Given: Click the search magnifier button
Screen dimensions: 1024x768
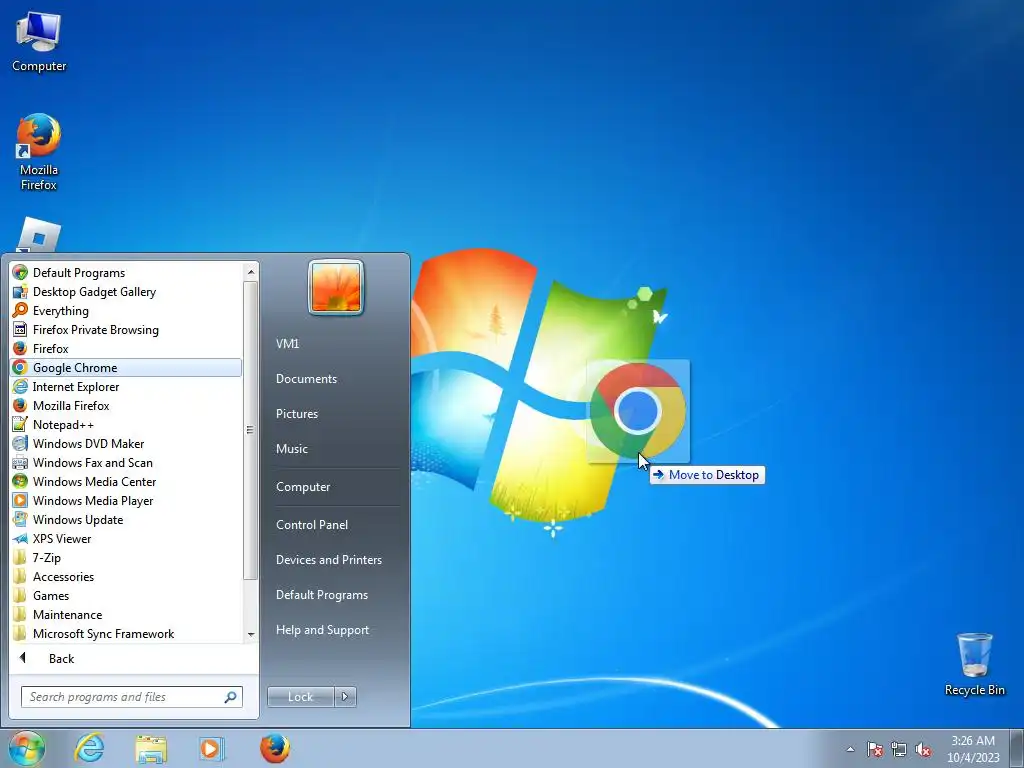Looking at the screenshot, I should tap(231, 697).
